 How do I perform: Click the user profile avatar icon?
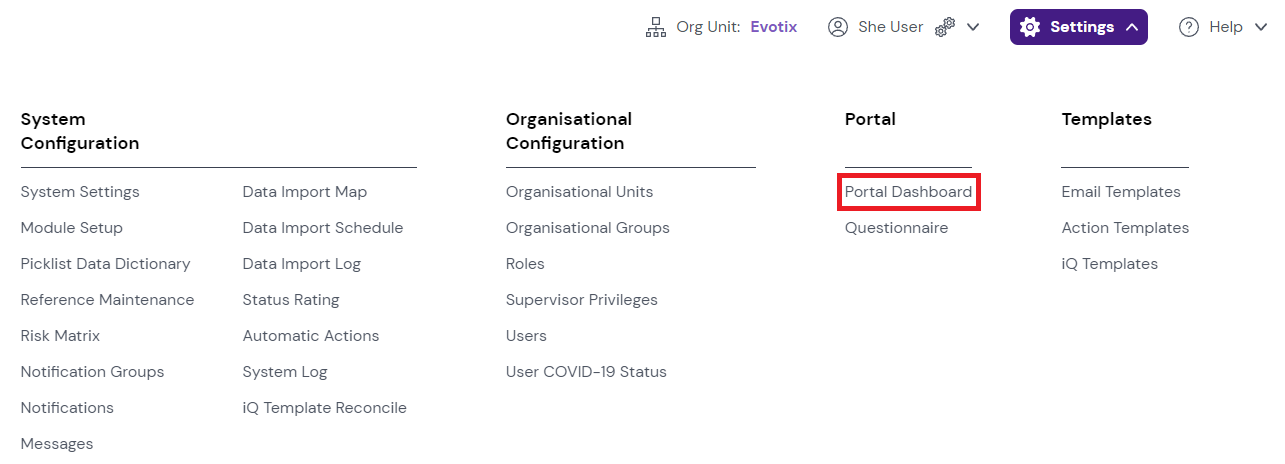(838, 27)
